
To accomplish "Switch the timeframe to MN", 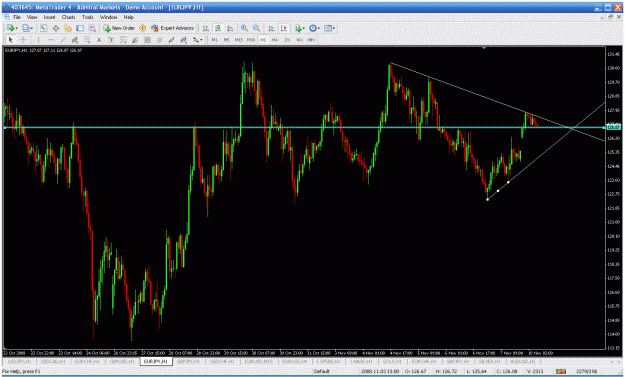I will pyautogui.click(x=311, y=40).
